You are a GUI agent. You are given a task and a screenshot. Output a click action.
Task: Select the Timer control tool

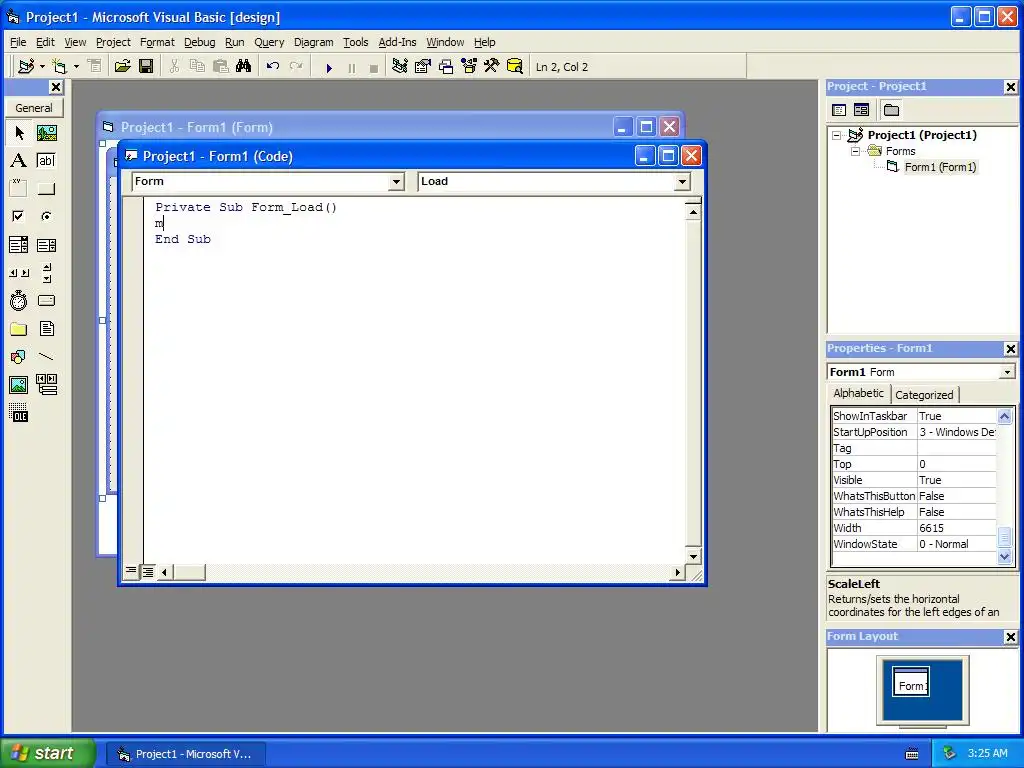coord(19,301)
